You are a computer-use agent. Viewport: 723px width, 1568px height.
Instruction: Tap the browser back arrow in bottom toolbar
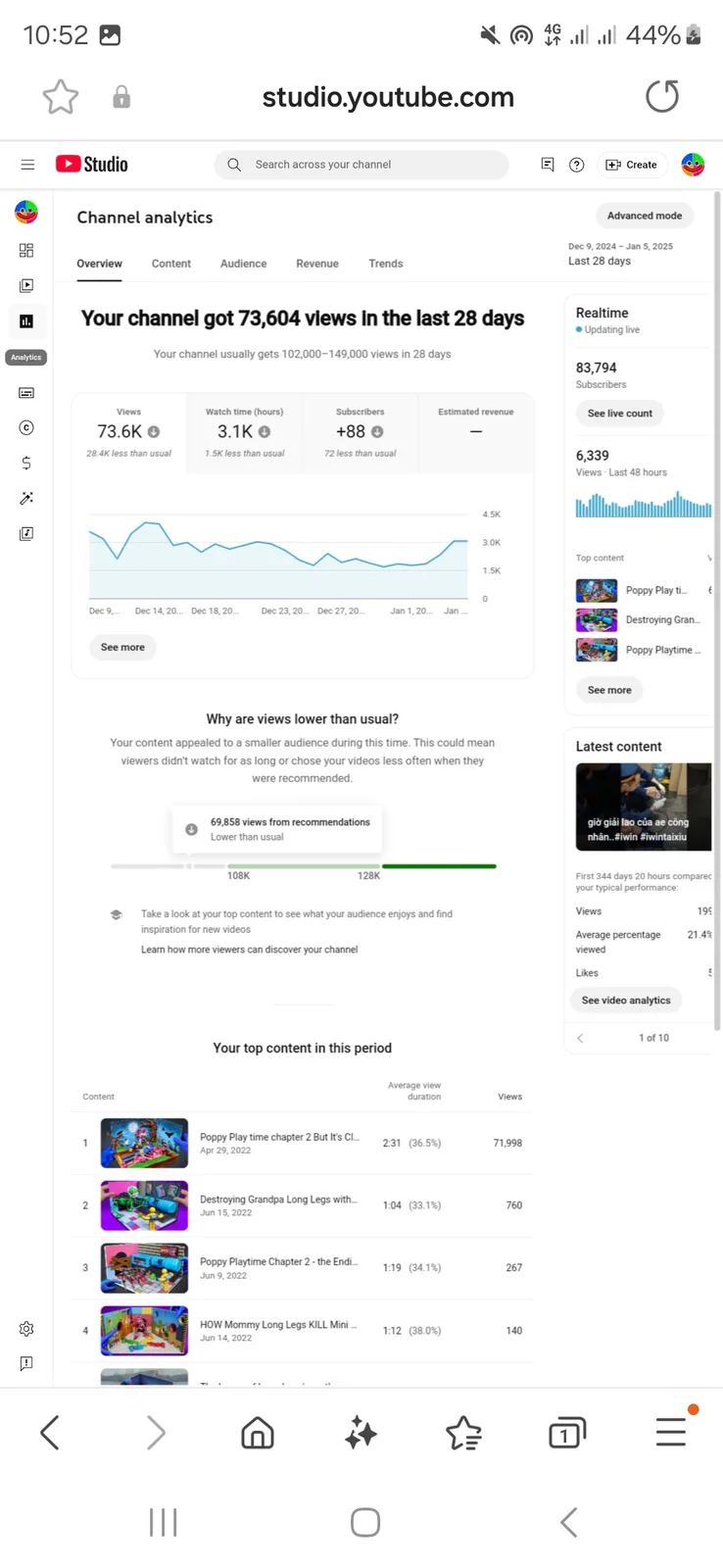coord(50,1433)
